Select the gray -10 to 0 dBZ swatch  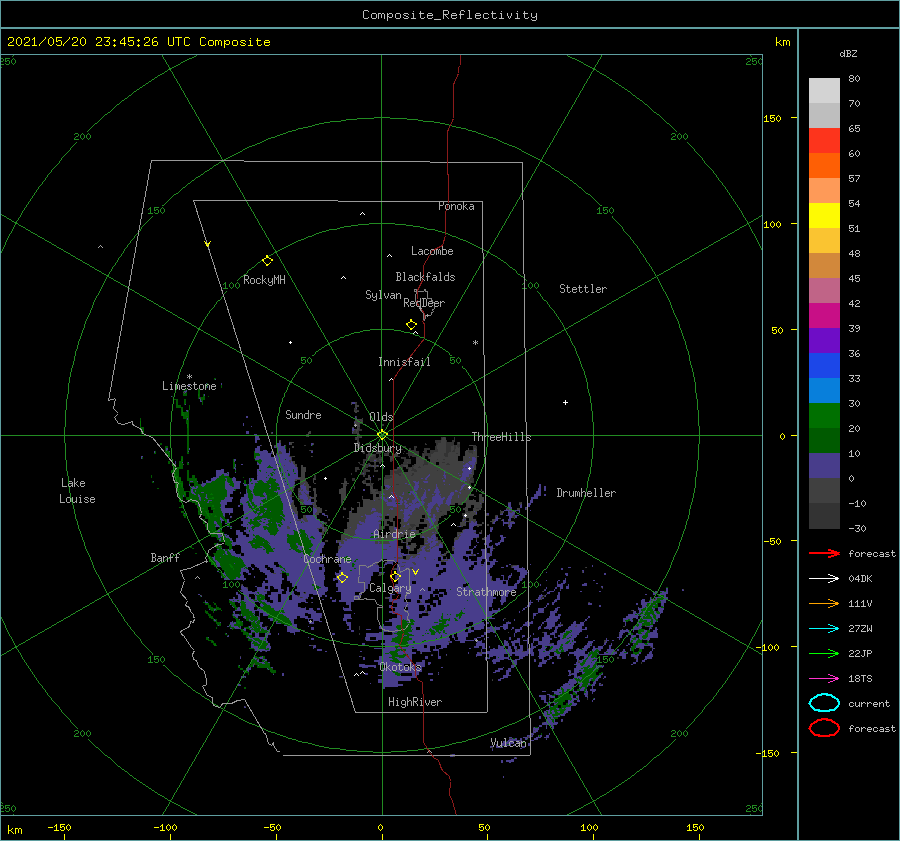824,490
